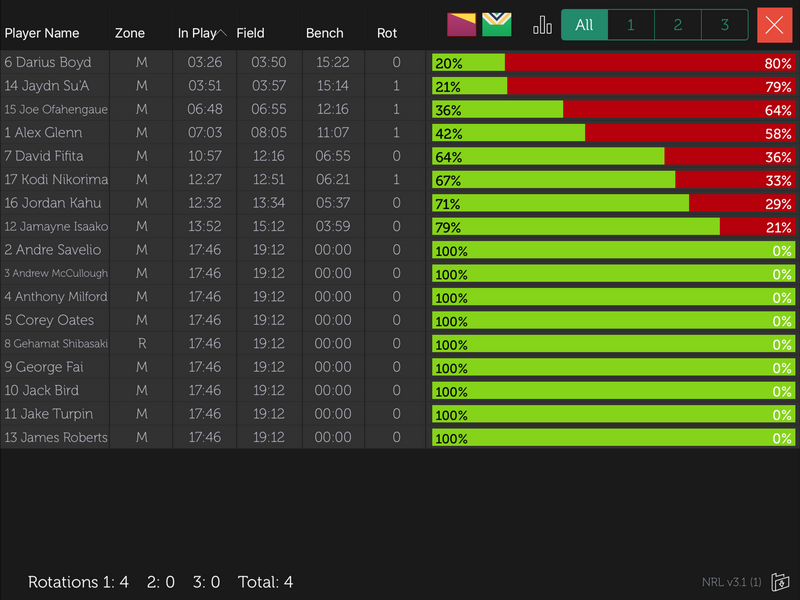
Task: Click the Rotations 1: 4 summary
Action: [78, 582]
